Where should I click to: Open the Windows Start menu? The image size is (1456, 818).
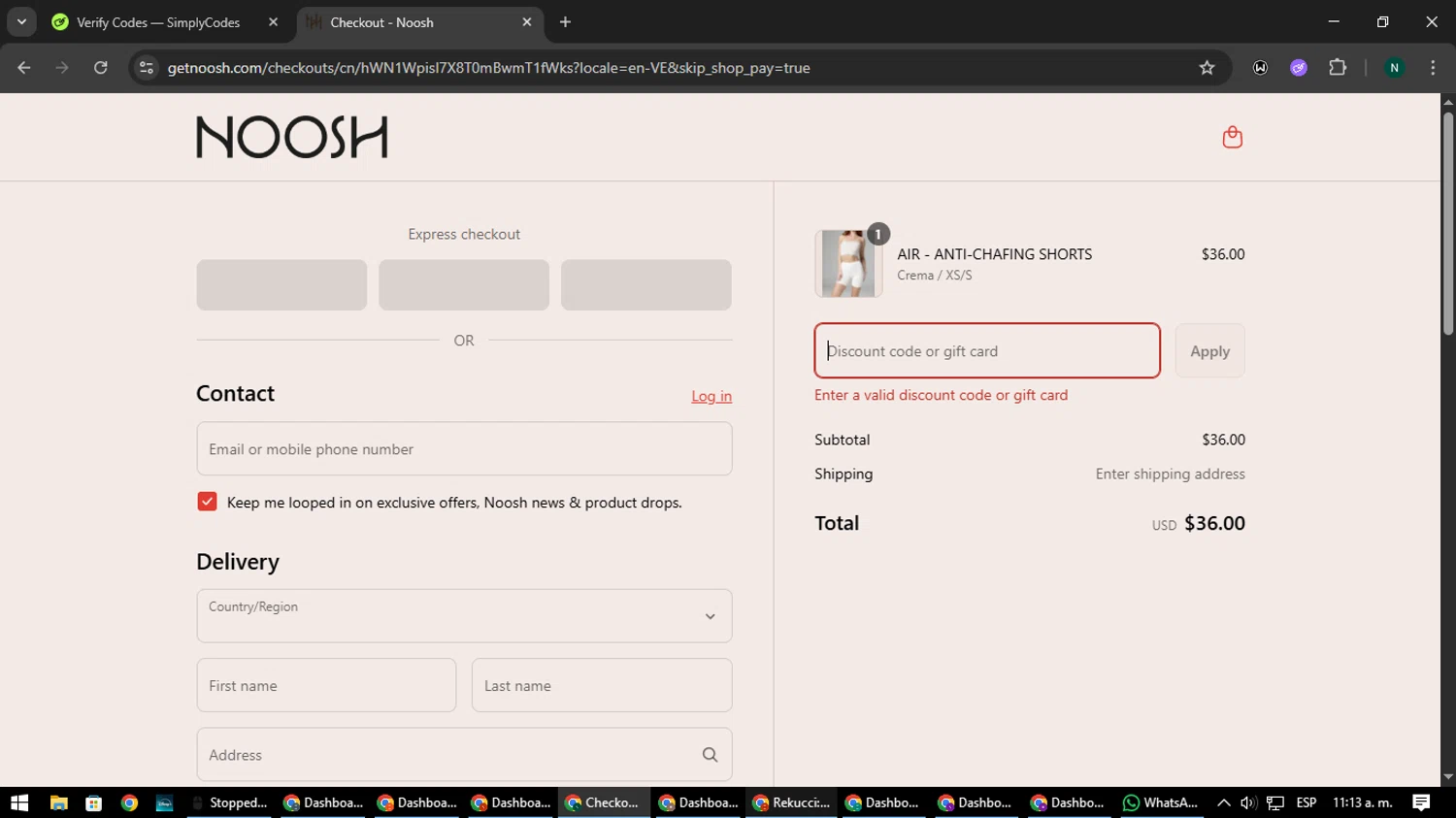pyautogui.click(x=19, y=802)
